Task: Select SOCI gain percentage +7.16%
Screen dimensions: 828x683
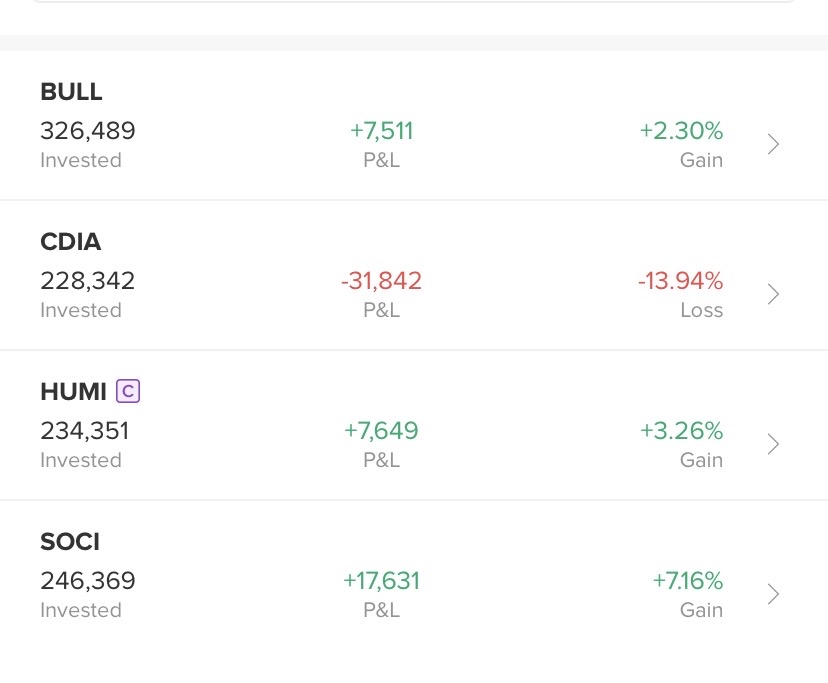Action: point(687,581)
